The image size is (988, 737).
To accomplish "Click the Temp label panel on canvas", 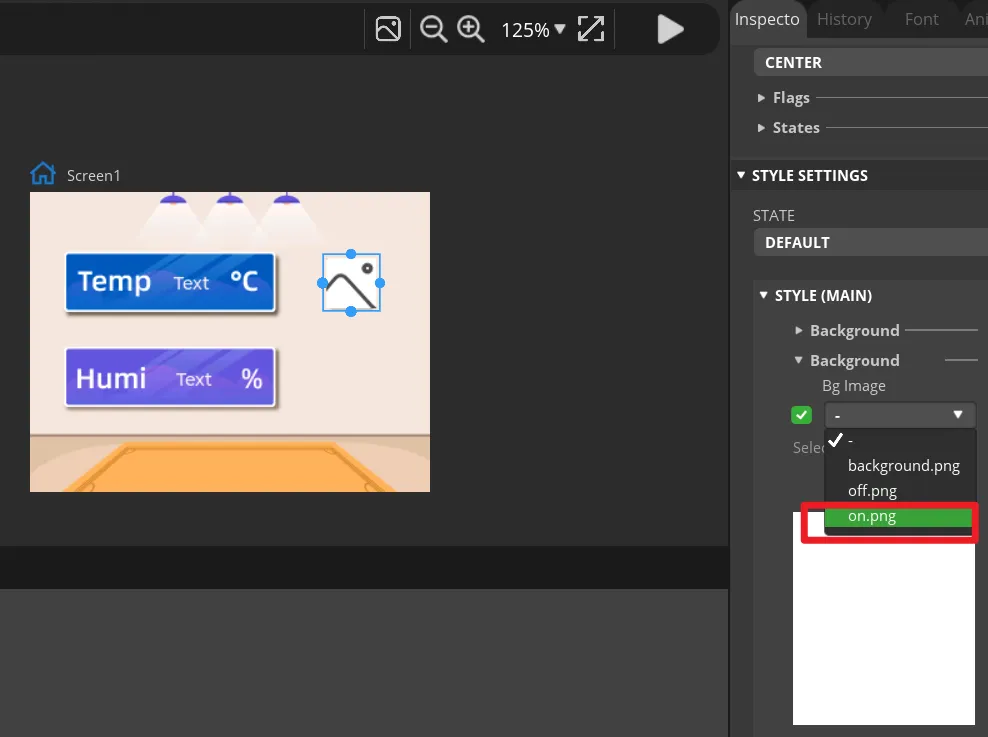I will (x=170, y=282).
